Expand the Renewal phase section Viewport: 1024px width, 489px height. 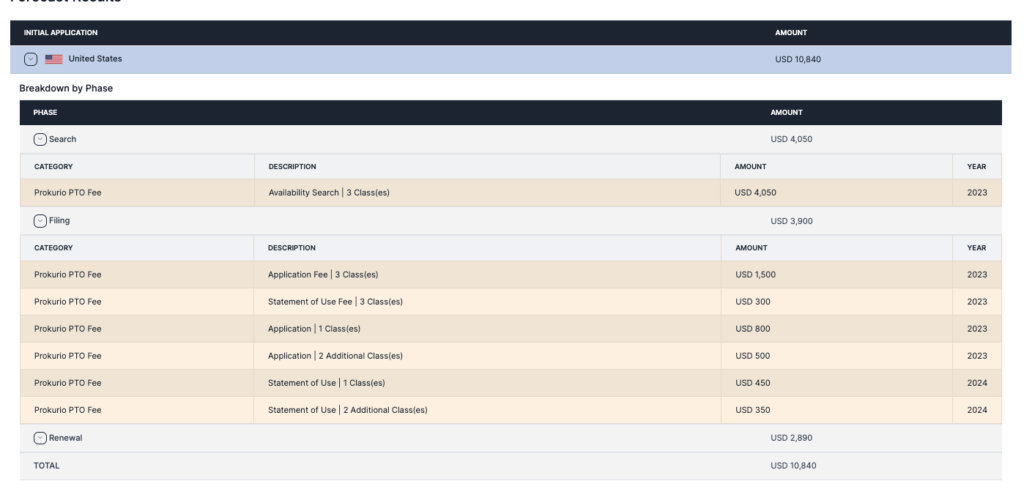pyautogui.click(x=40, y=438)
